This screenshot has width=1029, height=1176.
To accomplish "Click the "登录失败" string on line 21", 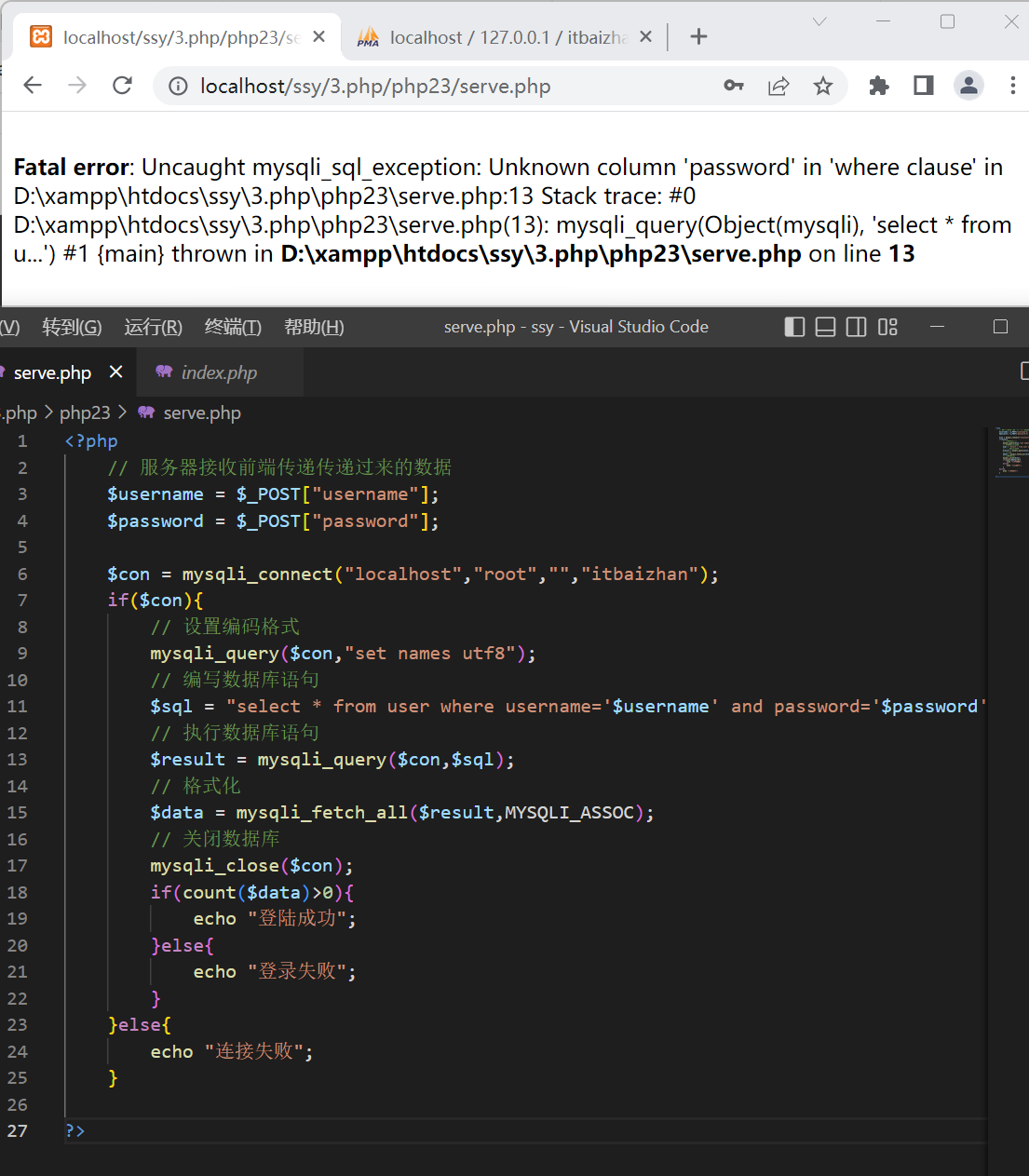I will pos(297,972).
